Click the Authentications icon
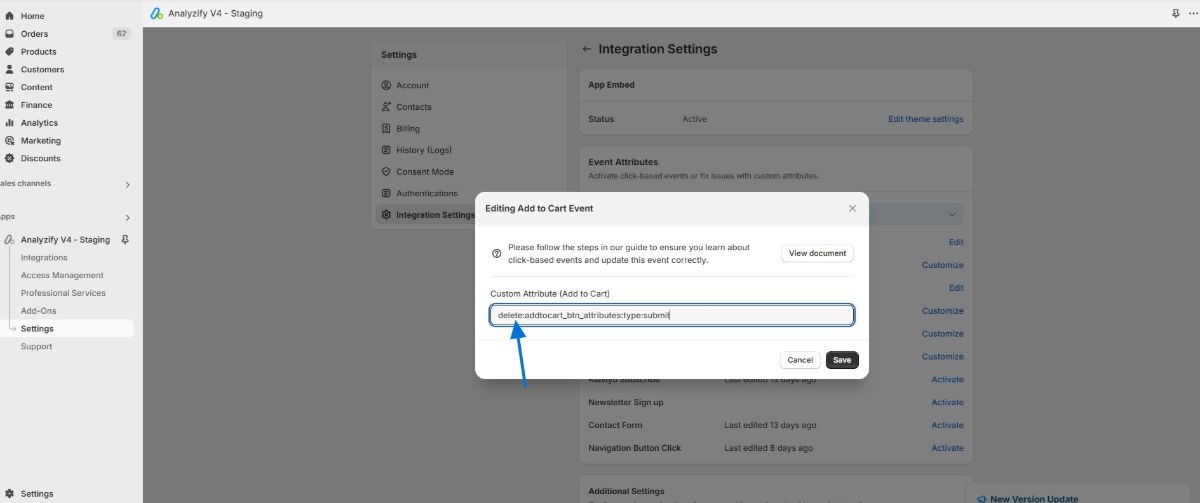Image resolution: width=1200 pixels, height=503 pixels. point(387,193)
